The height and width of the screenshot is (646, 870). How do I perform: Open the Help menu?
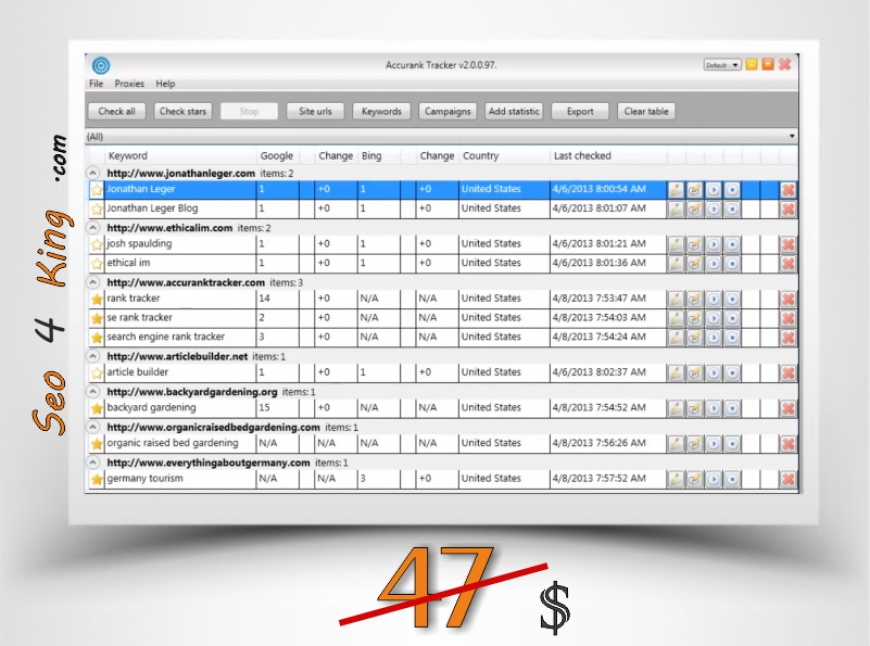165,83
